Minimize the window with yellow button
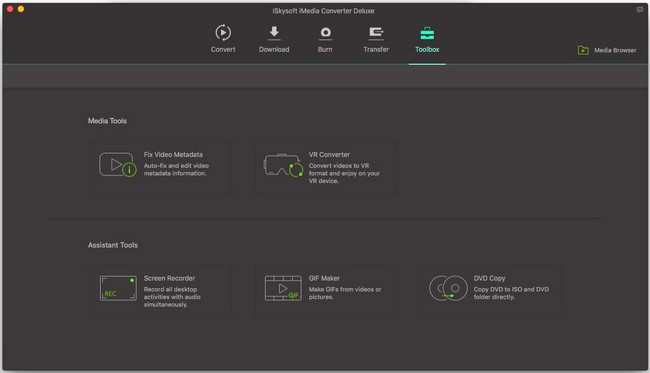The height and width of the screenshot is (373, 650). pyautogui.click(x=21, y=9)
